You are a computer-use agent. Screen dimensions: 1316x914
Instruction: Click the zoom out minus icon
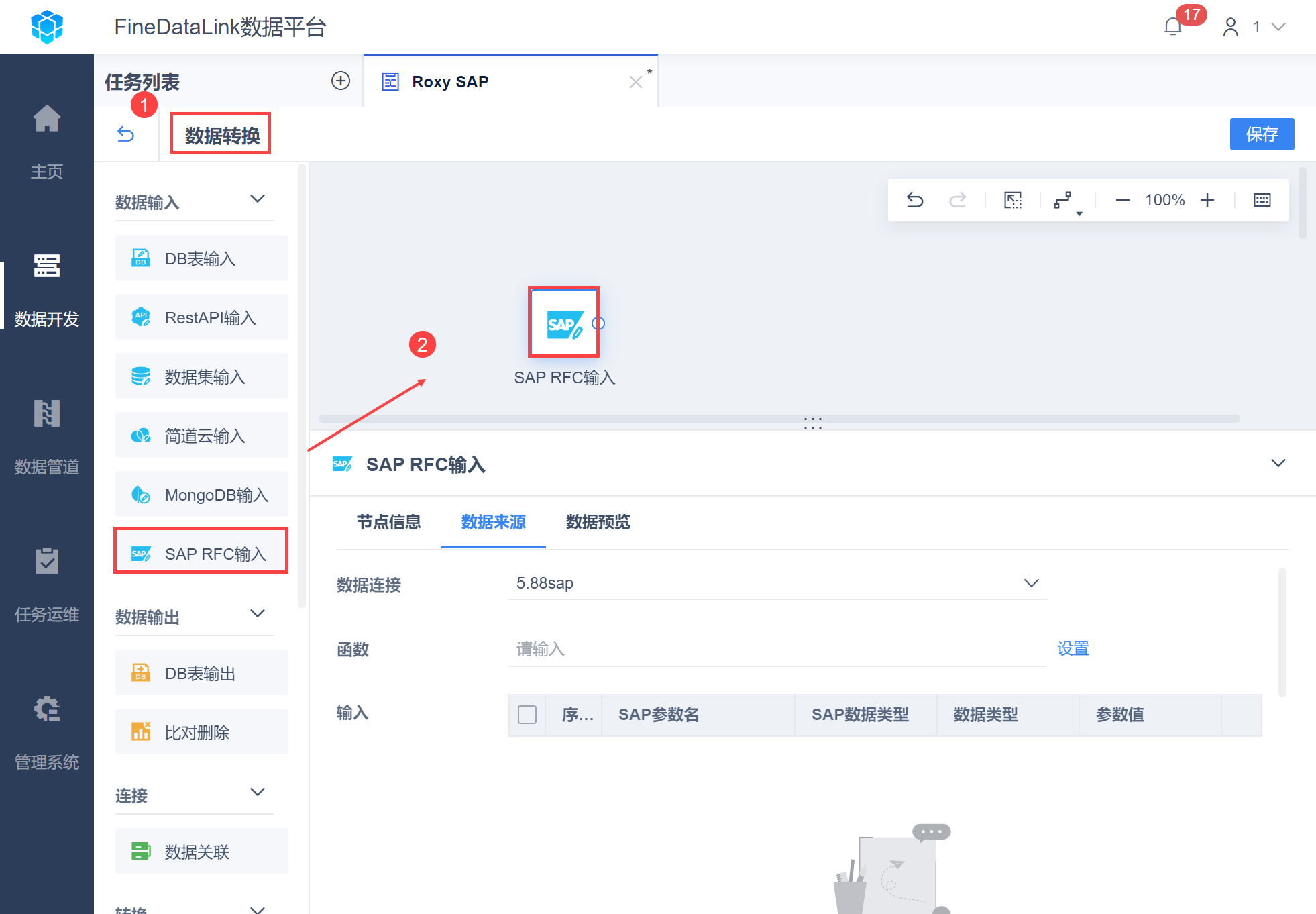(1122, 200)
